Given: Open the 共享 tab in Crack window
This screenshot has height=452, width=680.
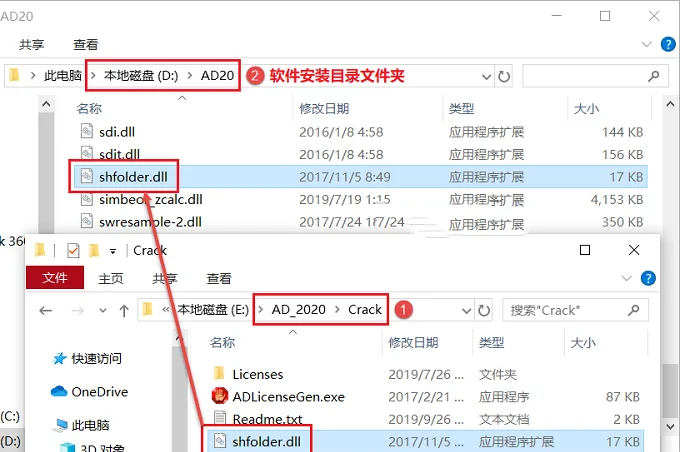Looking at the screenshot, I should point(165,278).
